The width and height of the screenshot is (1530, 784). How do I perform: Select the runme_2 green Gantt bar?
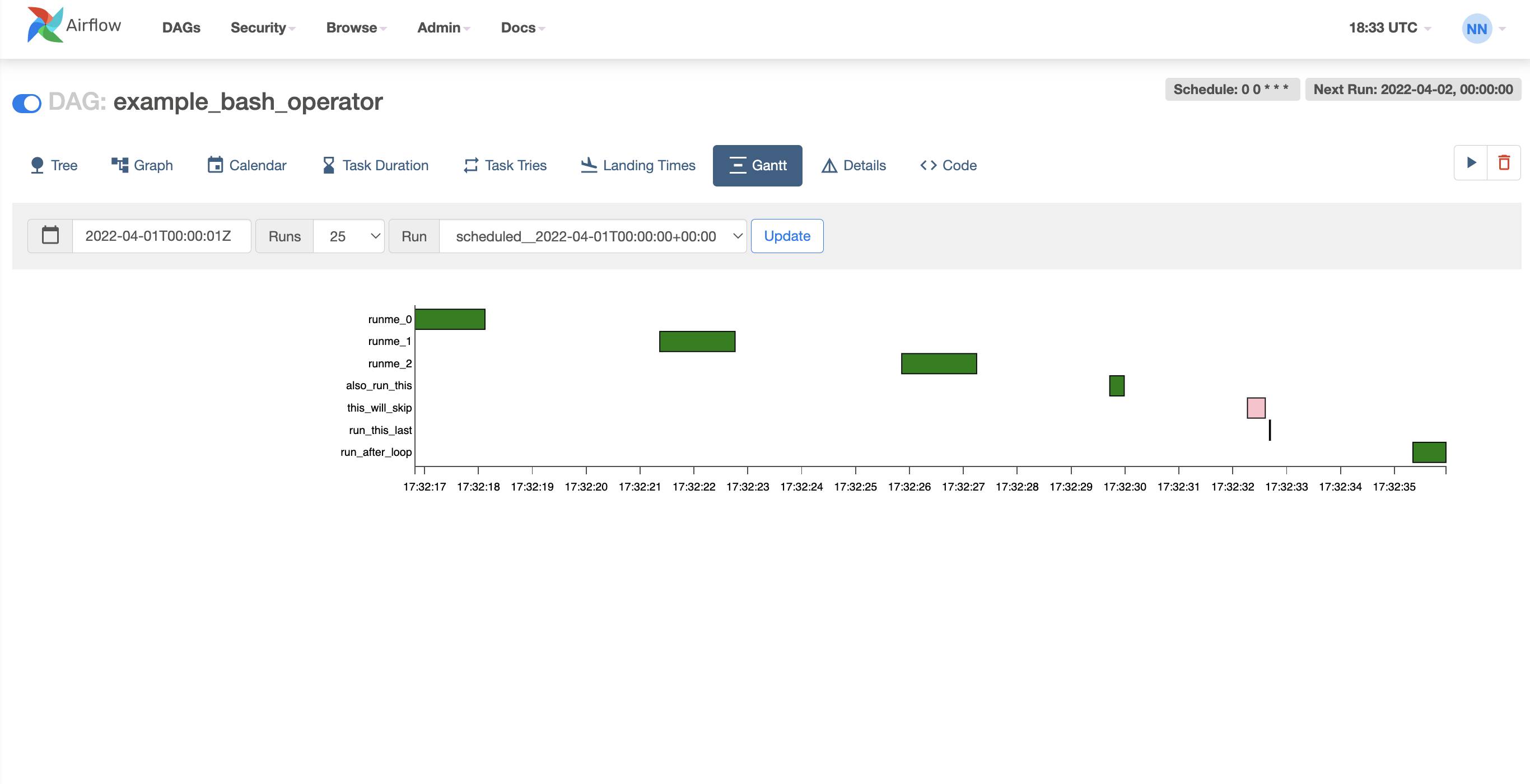pyautogui.click(x=939, y=363)
